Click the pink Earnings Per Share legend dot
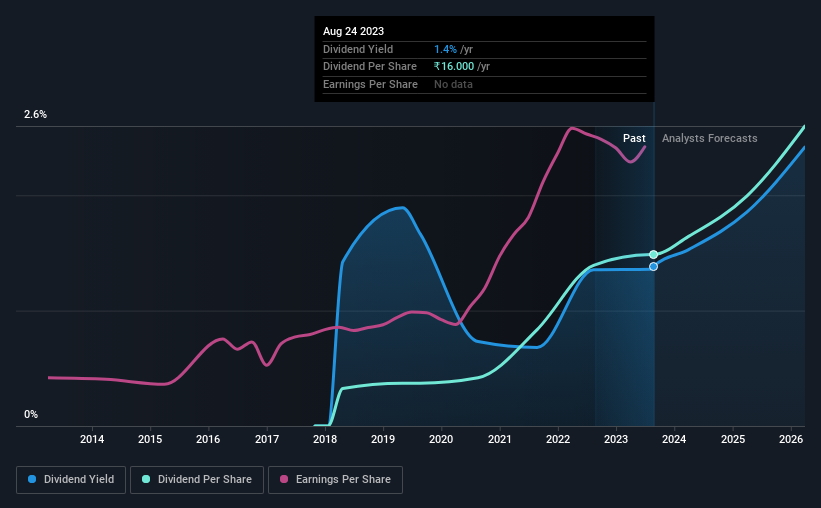821x508 pixels. click(x=284, y=479)
